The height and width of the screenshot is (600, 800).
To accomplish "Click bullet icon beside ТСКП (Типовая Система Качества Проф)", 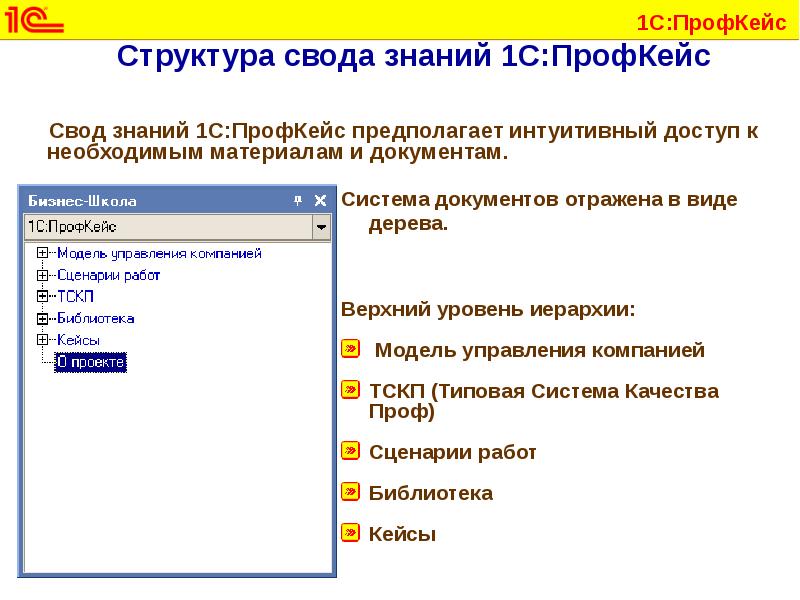I will coord(350,389).
